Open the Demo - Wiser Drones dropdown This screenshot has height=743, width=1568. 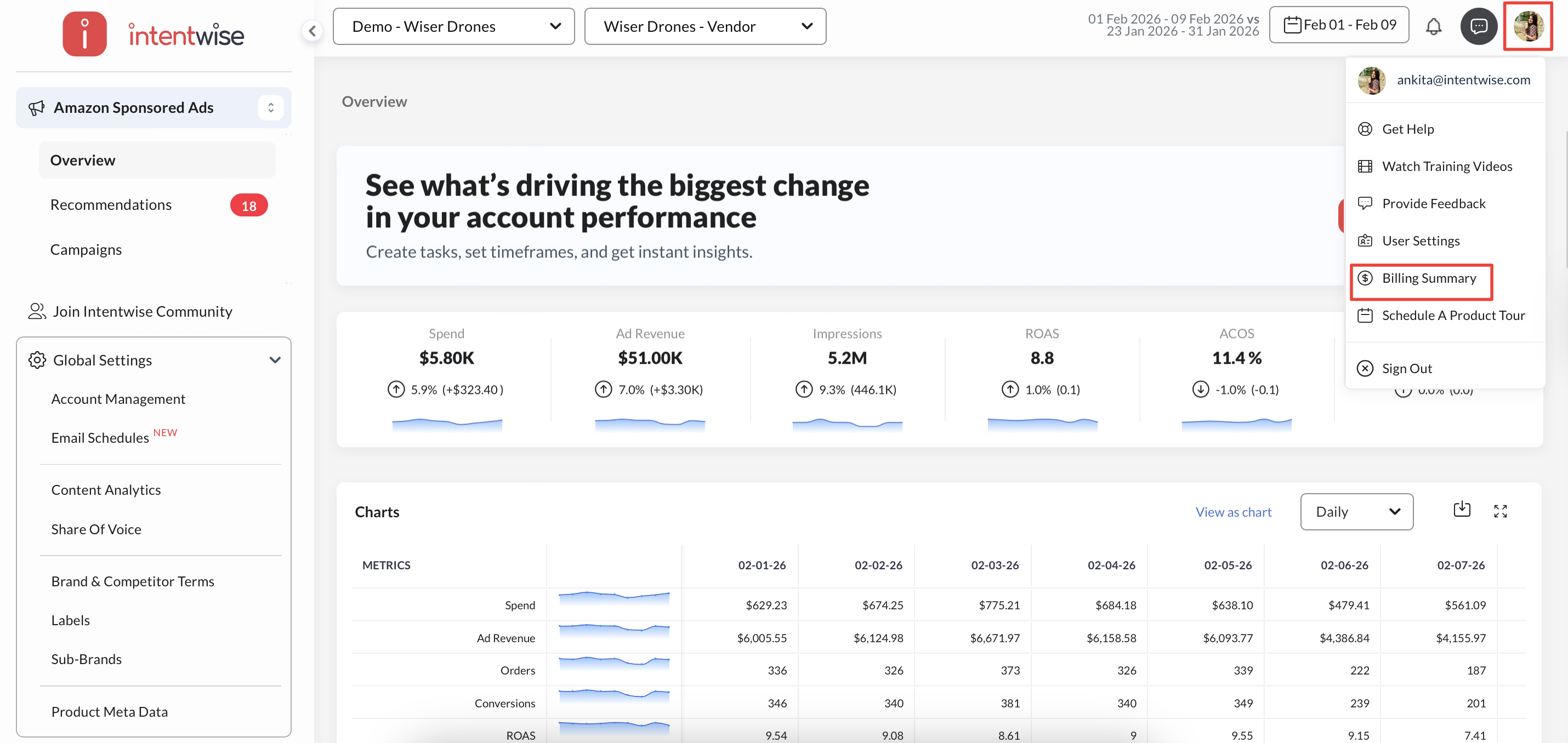click(x=453, y=26)
